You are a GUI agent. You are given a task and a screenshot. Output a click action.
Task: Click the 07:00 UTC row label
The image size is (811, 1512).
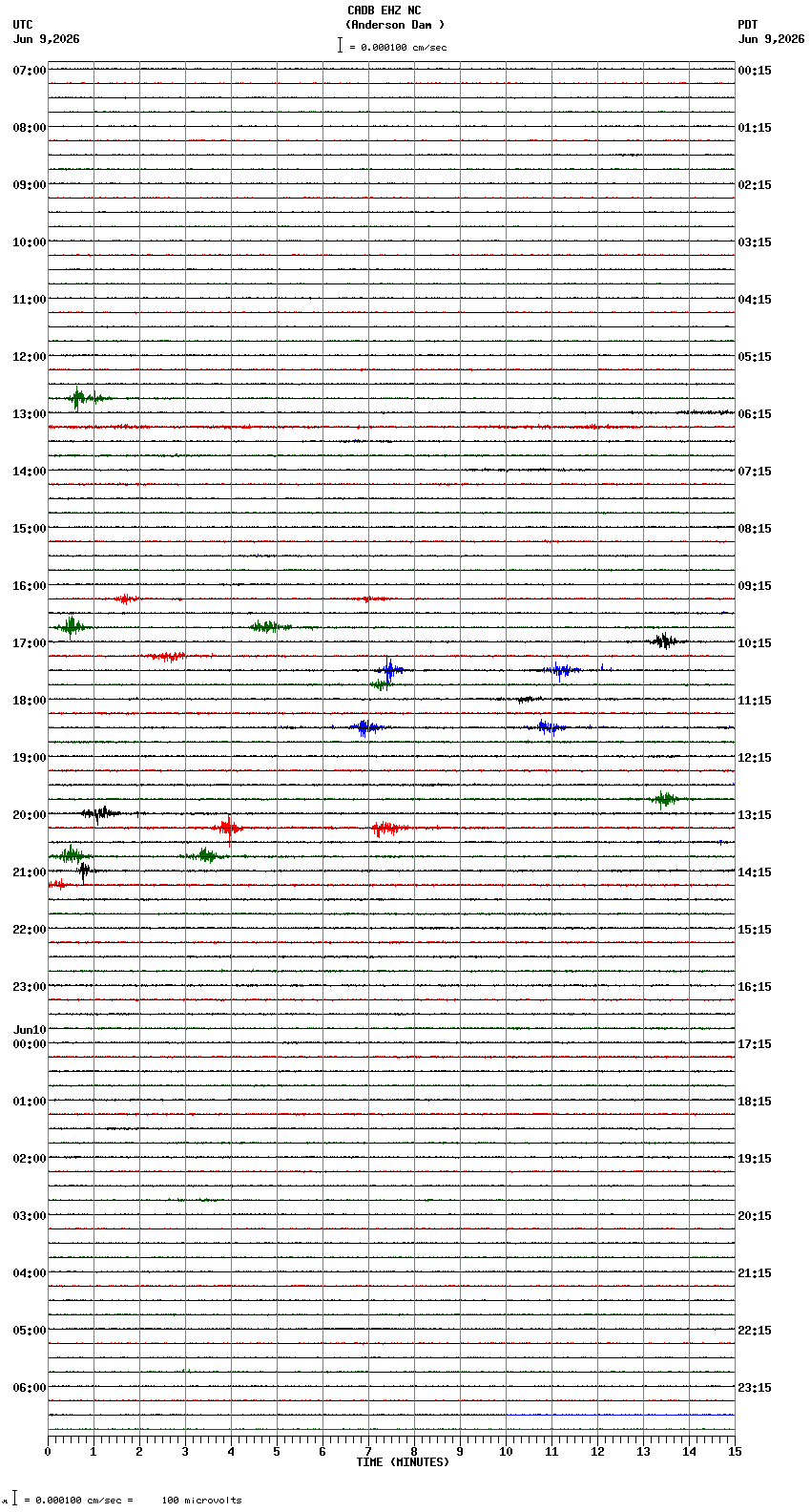(x=30, y=71)
